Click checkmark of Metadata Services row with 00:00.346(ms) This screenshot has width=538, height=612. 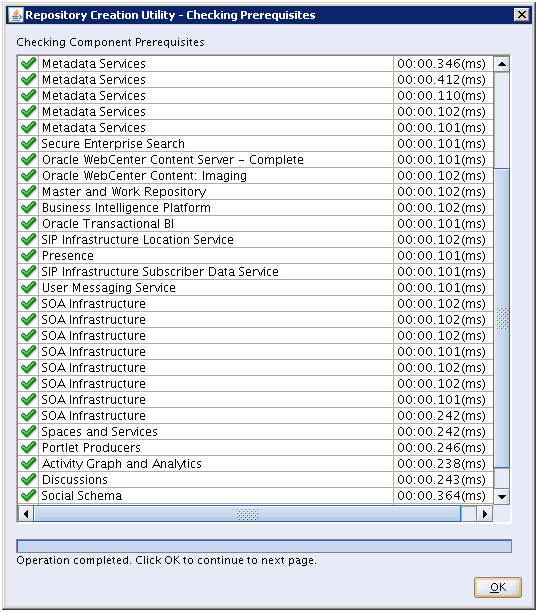point(29,64)
